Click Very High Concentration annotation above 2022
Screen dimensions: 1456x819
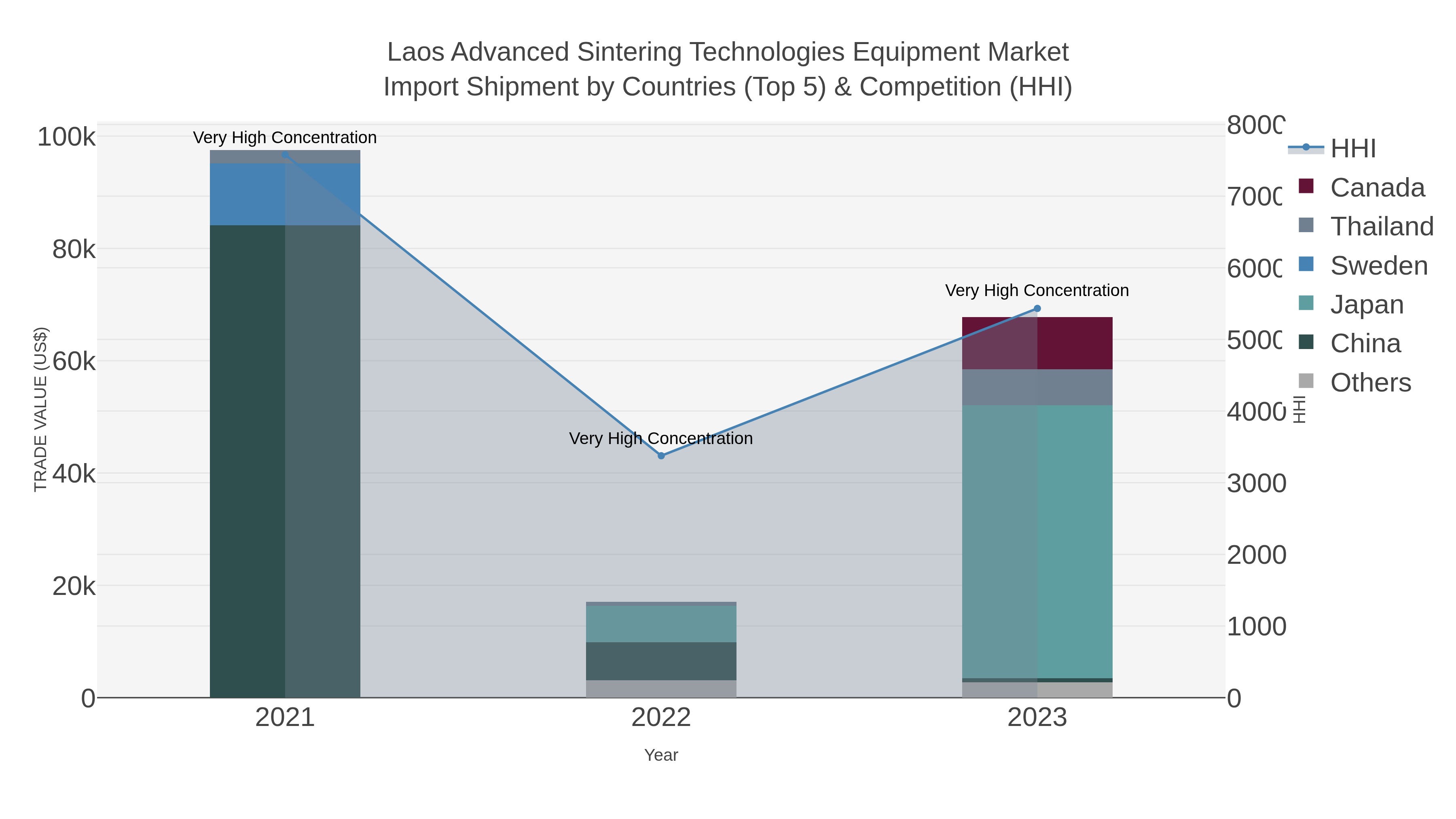[661, 438]
